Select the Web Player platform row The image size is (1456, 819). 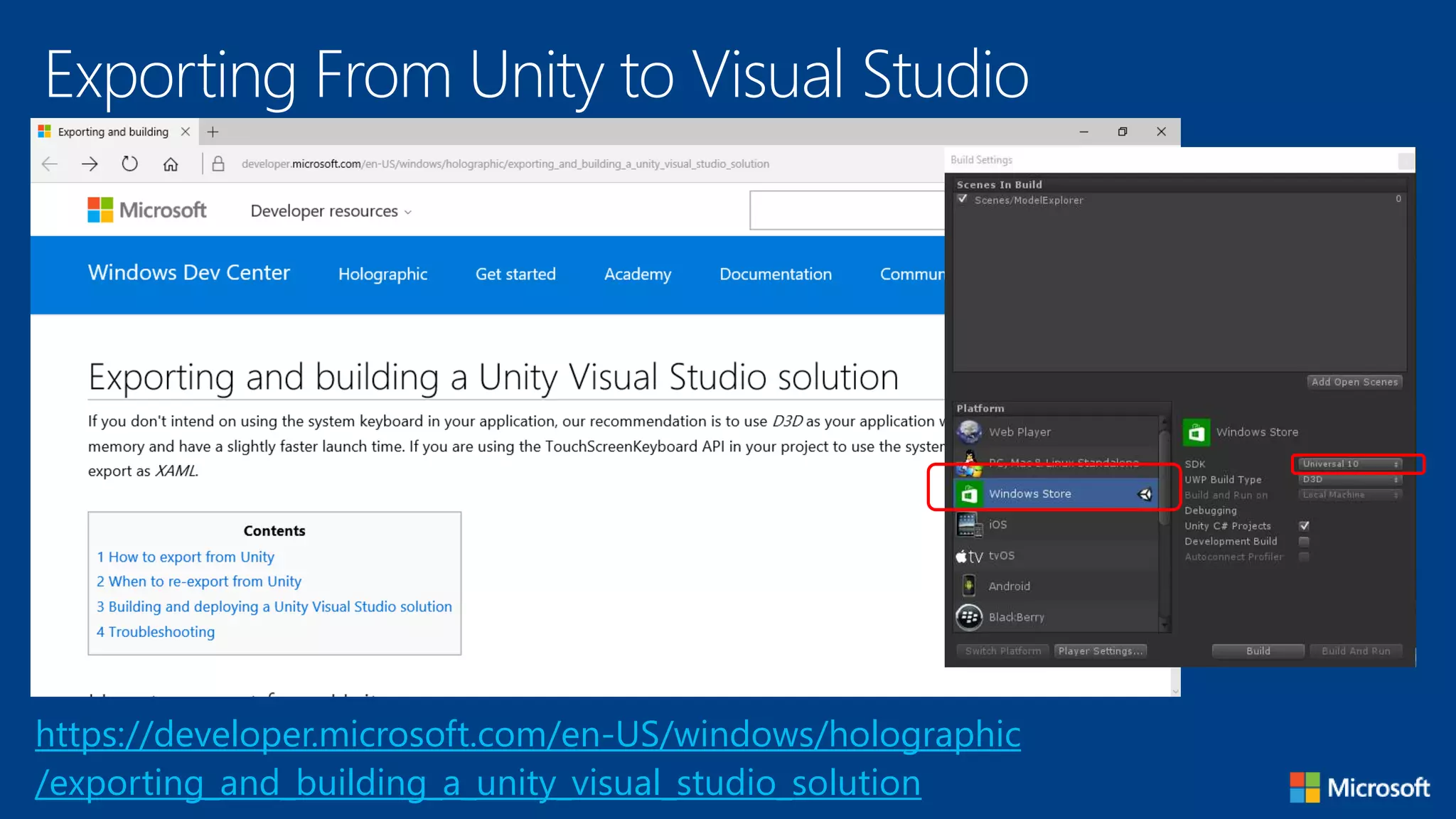(1056, 432)
